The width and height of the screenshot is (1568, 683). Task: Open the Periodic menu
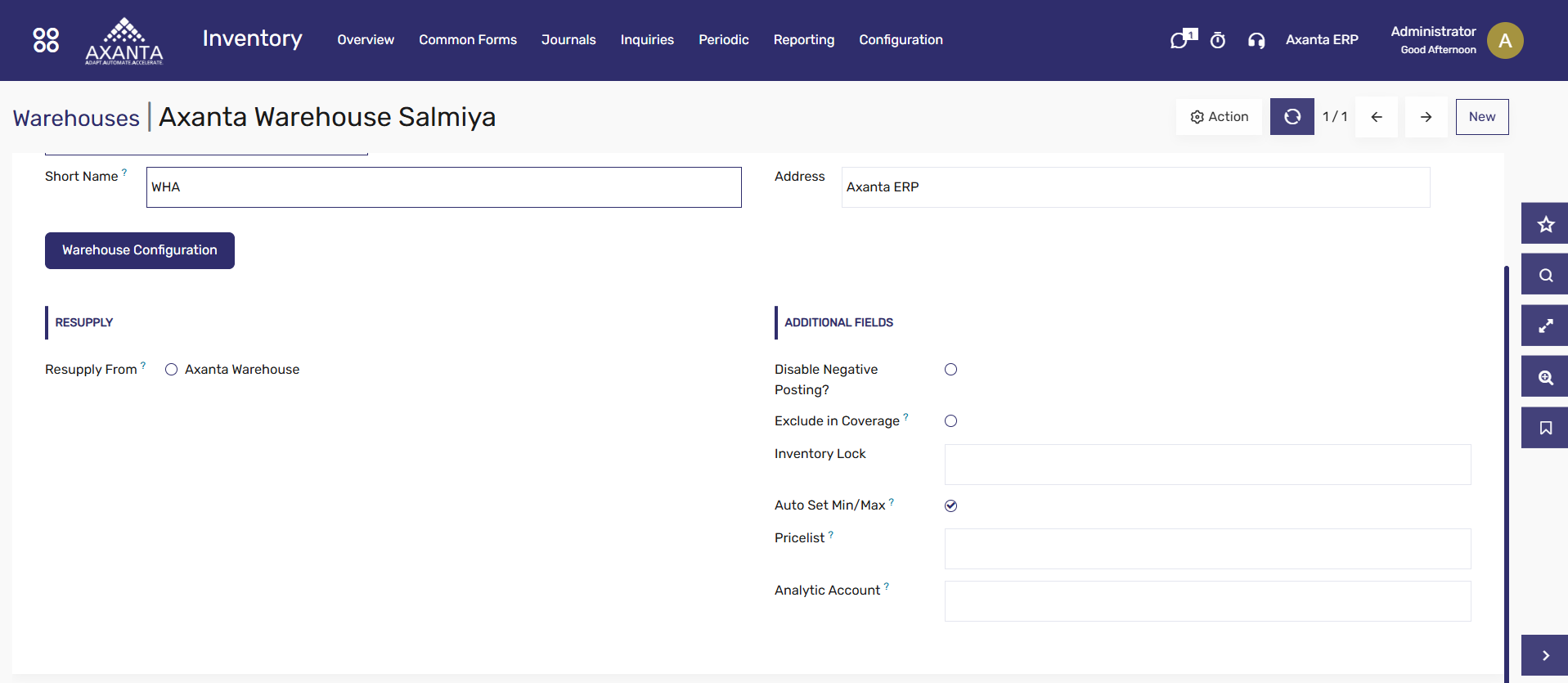pos(724,40)
